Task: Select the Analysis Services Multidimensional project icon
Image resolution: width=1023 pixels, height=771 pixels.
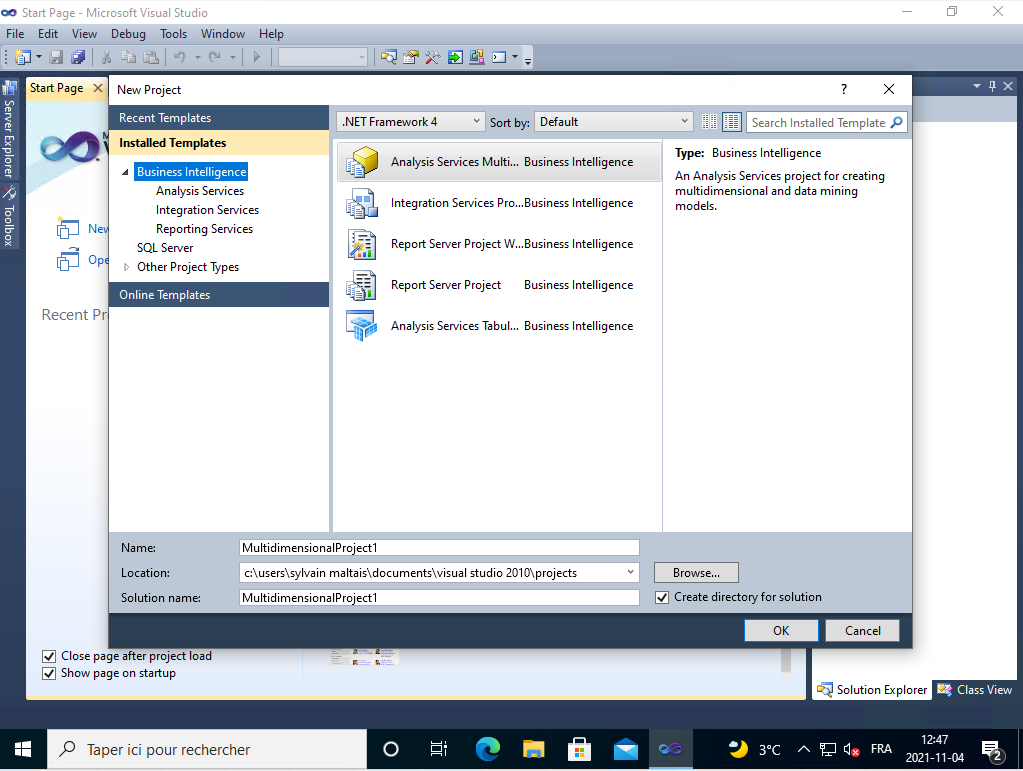Action: 362,162
